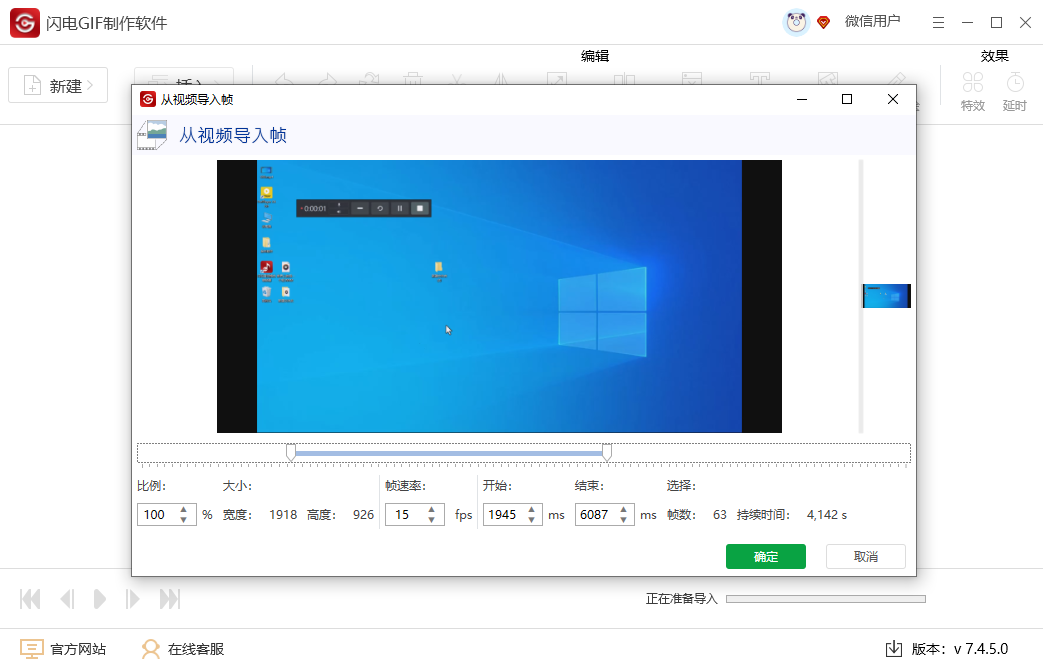Jump to last frame playback icon
This screenshot has width=1043, height=666.
[x=170, y=599]
